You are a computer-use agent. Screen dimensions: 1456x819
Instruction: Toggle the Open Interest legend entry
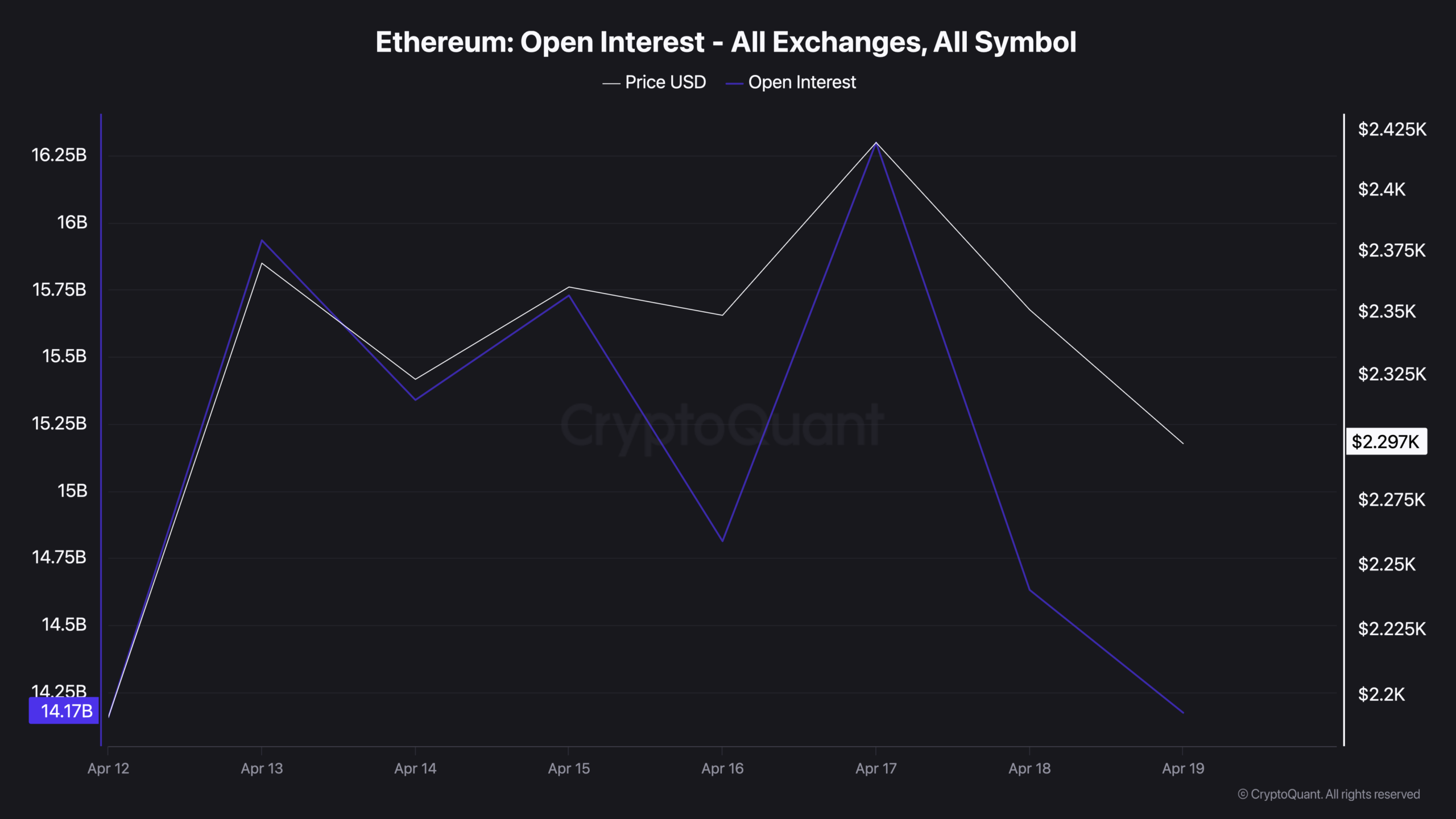801,82
